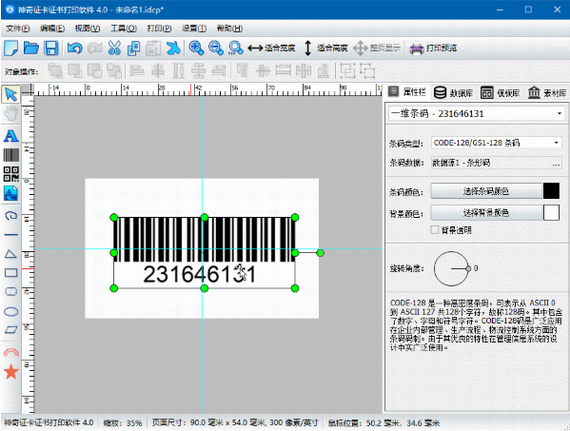Click the Open folder icon
570x431 pixels.
point(31,48)
